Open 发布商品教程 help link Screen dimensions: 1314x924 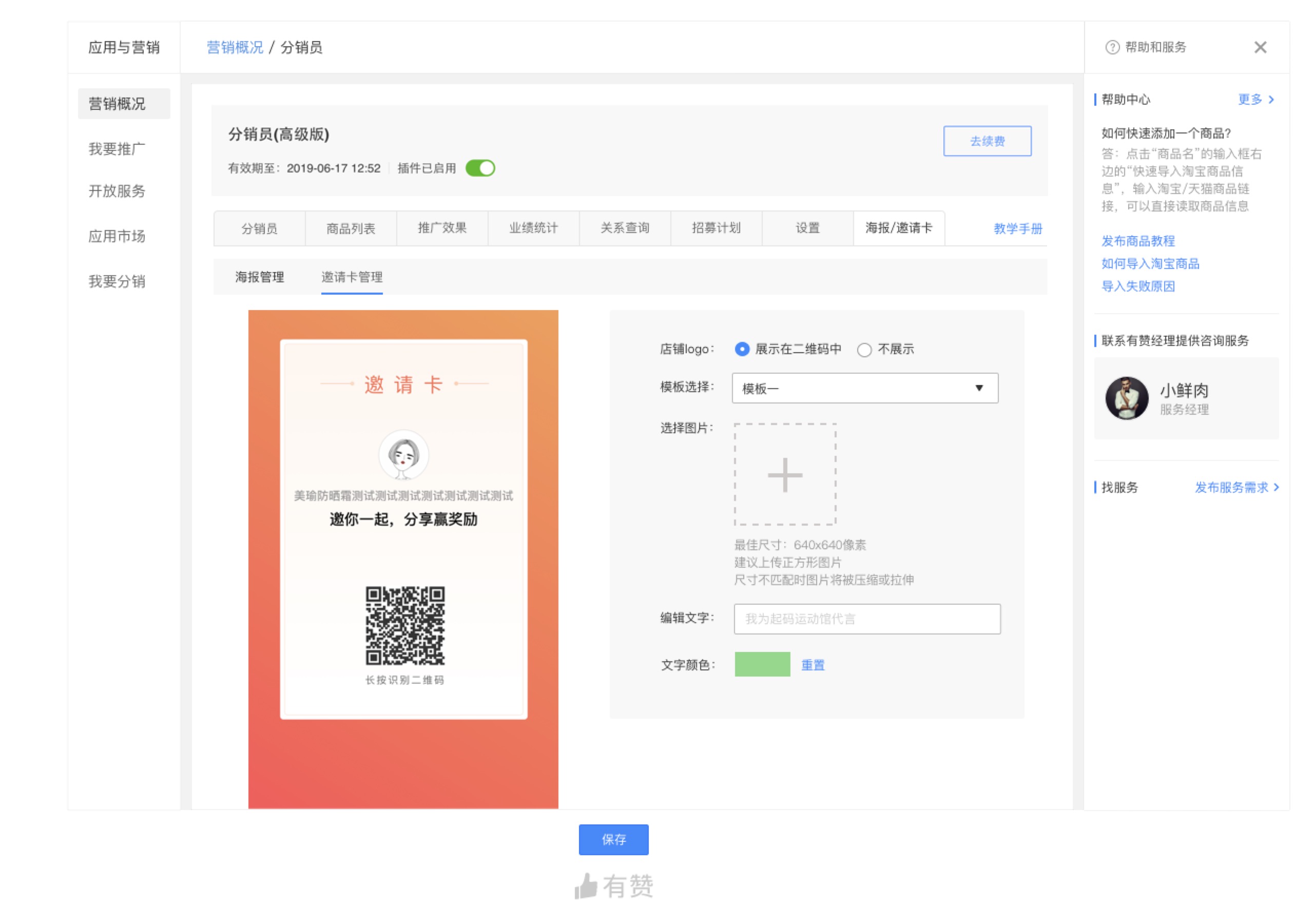point(1138,241)
